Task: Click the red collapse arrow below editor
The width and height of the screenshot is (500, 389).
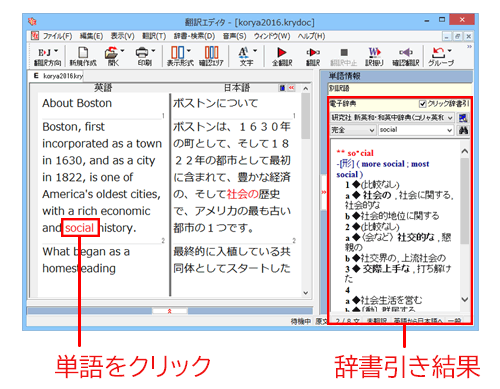Action: click(170, 311)
